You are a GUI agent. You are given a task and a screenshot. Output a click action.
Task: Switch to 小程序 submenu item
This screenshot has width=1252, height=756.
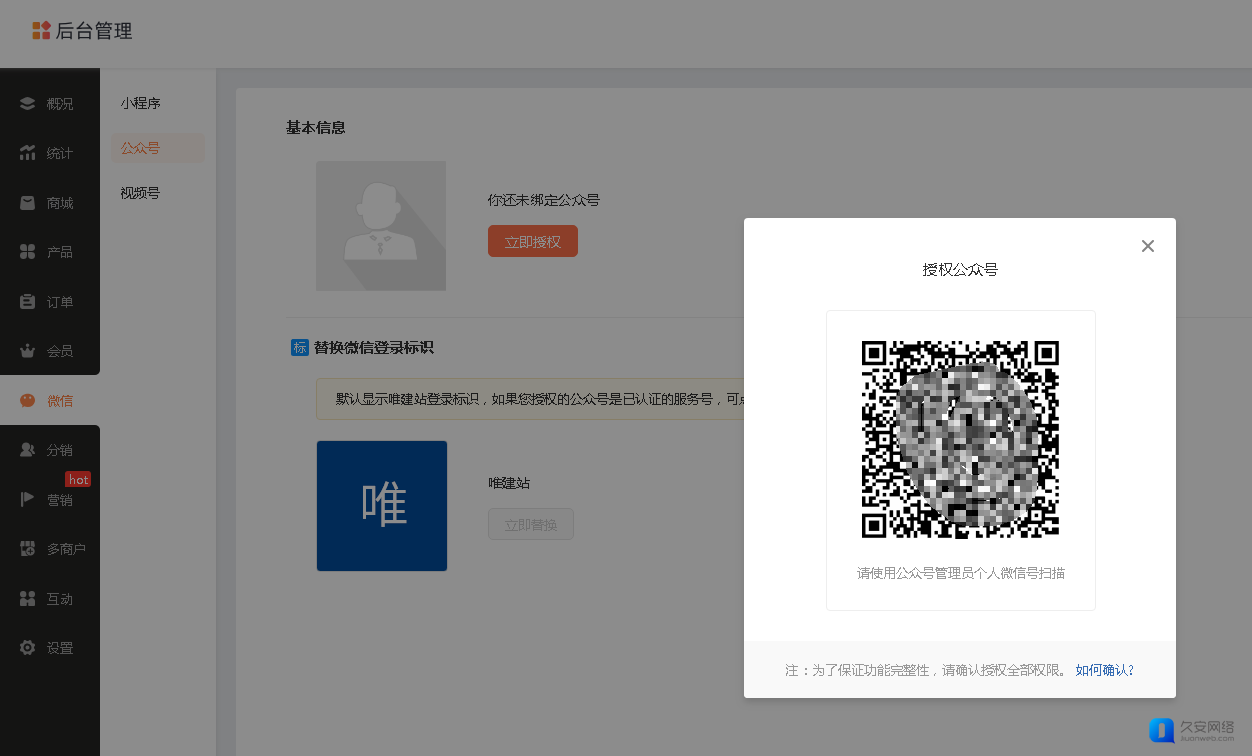141,103
